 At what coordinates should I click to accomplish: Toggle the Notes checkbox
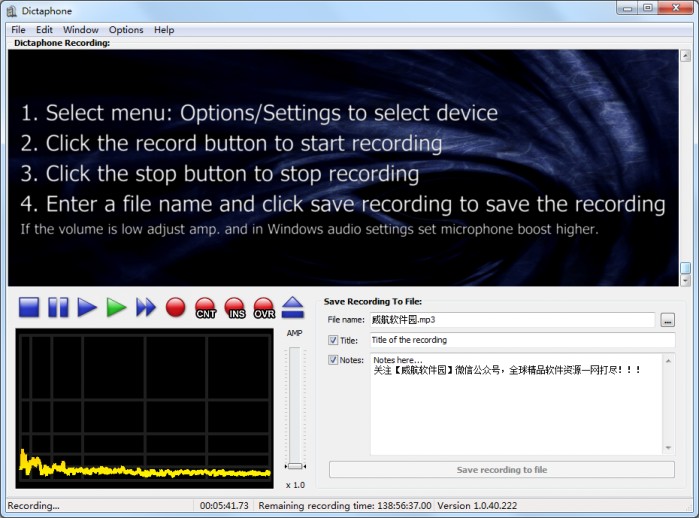pyautogui.click(x=333, y=360)
